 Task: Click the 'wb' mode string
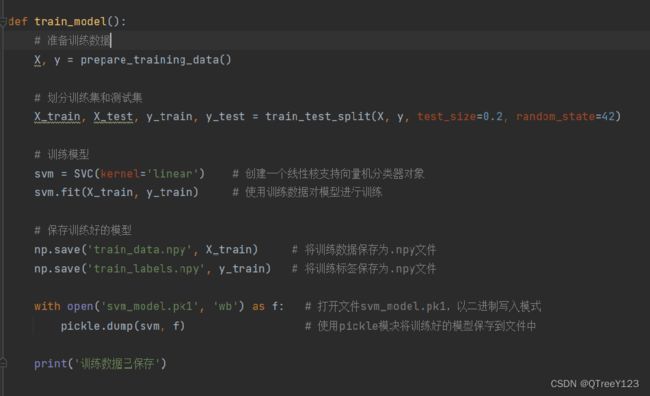226,306
